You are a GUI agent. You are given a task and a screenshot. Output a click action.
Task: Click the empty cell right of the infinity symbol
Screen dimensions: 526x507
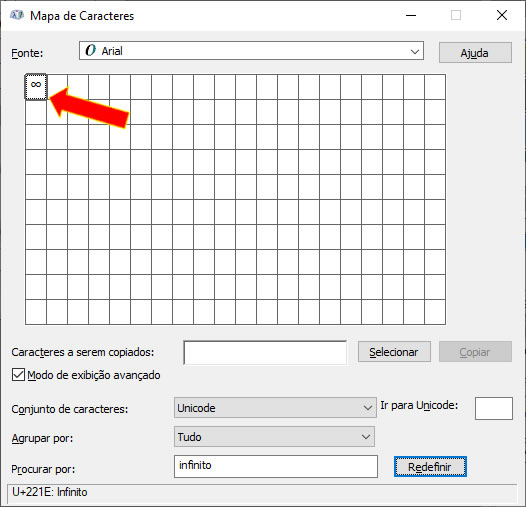[57, 87]
